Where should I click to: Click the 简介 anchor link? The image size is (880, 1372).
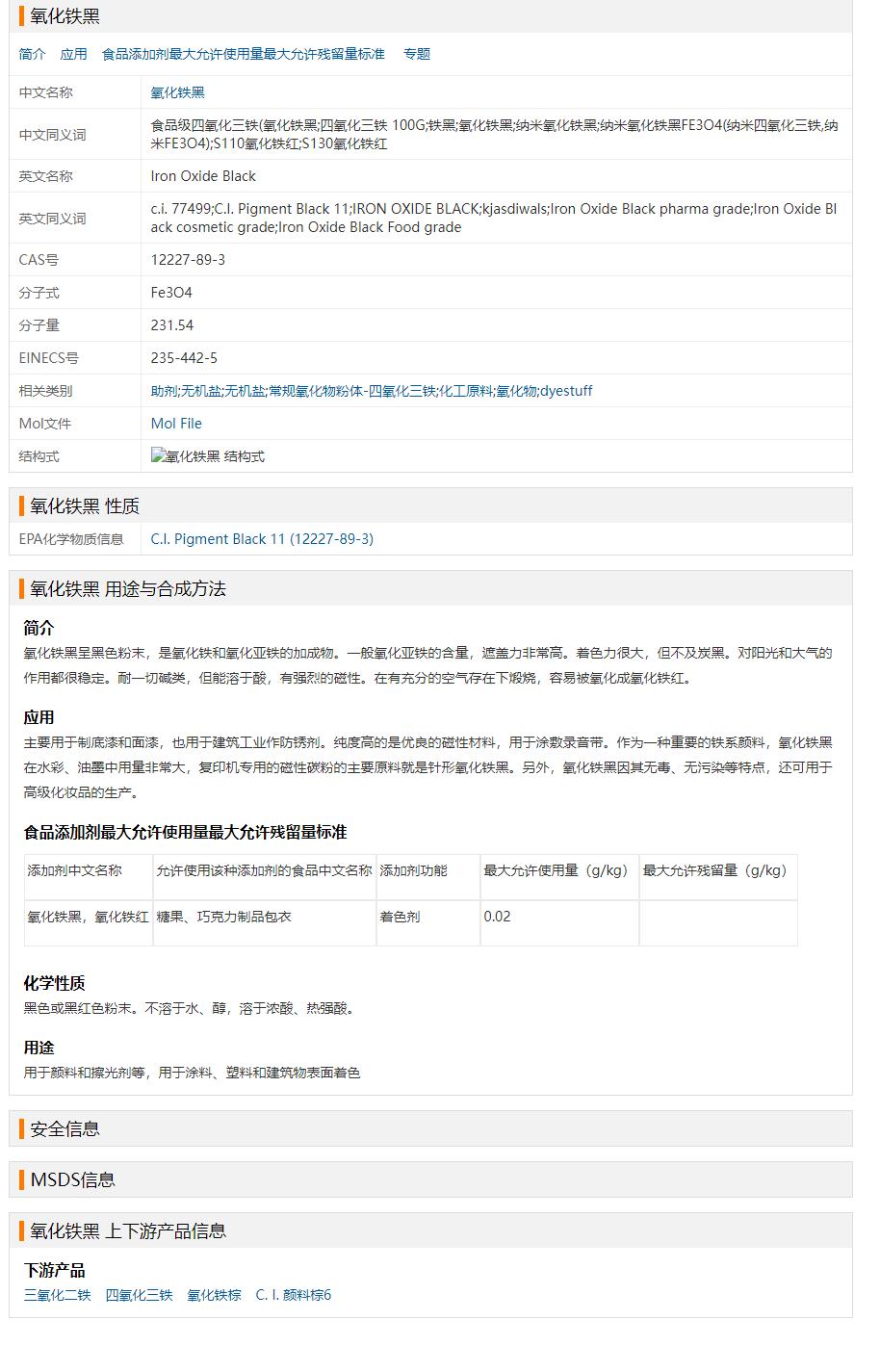tap(32, 54)
